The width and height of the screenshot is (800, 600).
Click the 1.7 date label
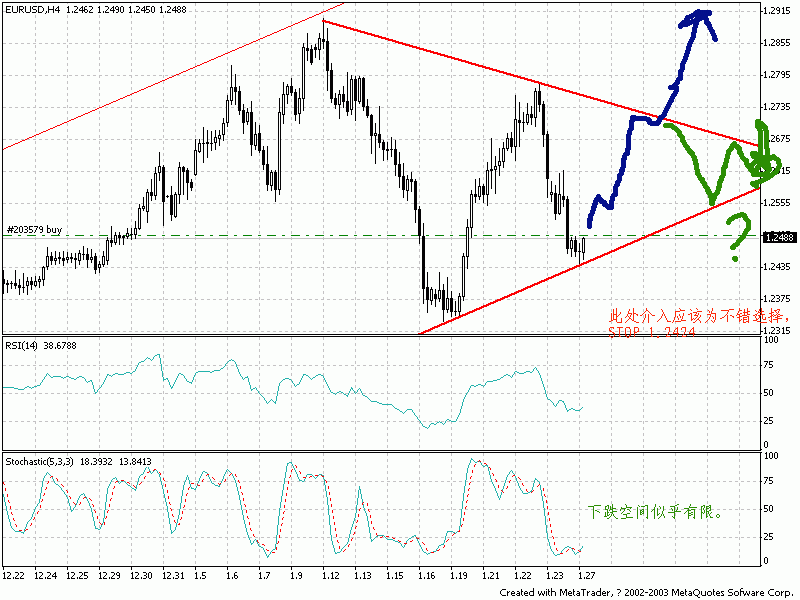pyautogui.click(x=264, y=576)
